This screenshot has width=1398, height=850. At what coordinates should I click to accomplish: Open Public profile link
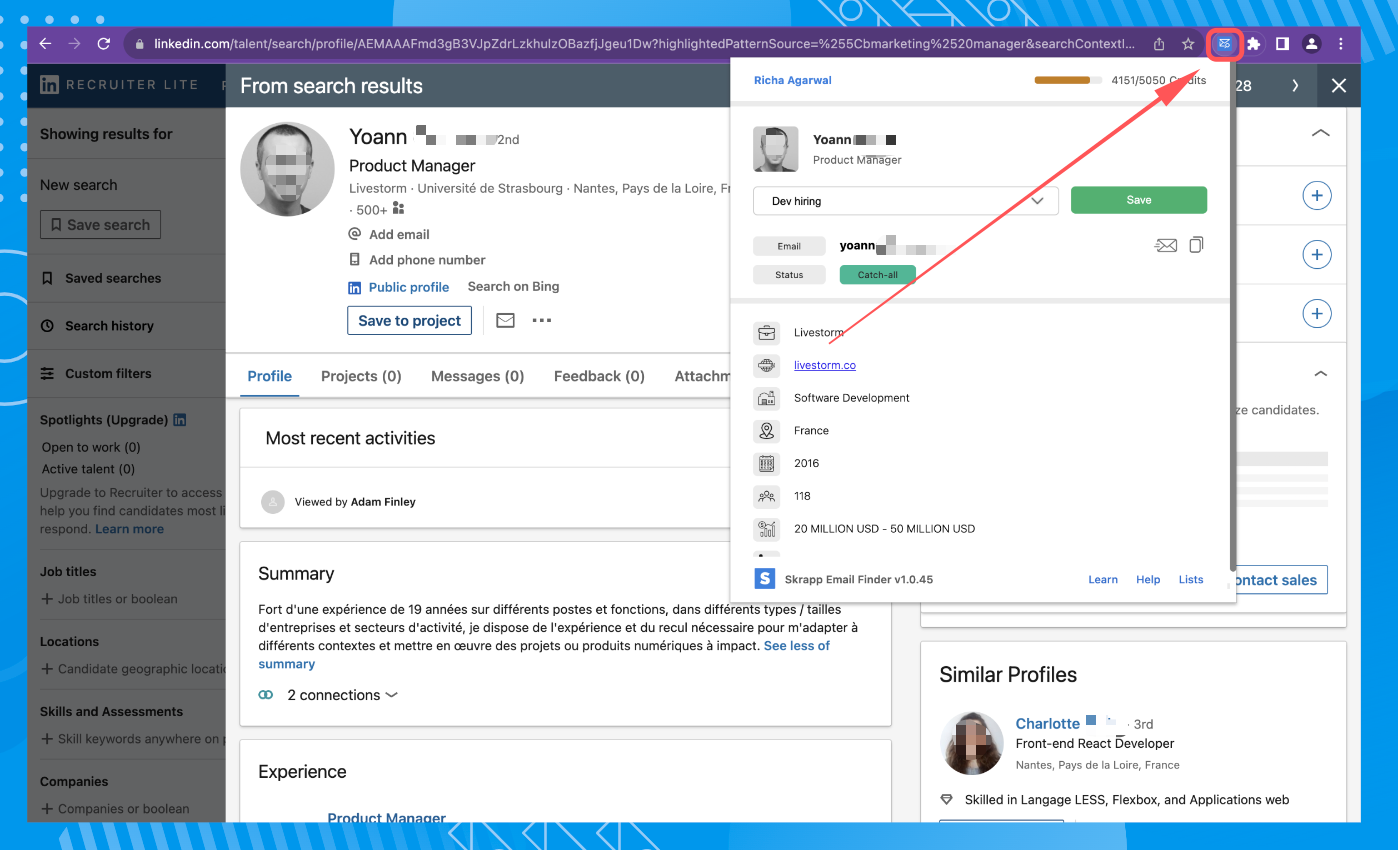click(409, 287)
